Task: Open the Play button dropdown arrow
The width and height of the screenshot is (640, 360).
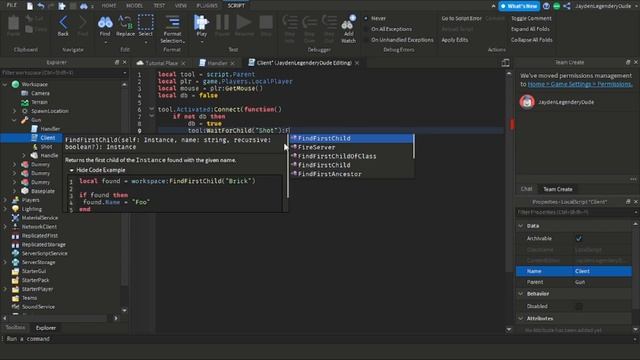Action: (x=201, y=42)
